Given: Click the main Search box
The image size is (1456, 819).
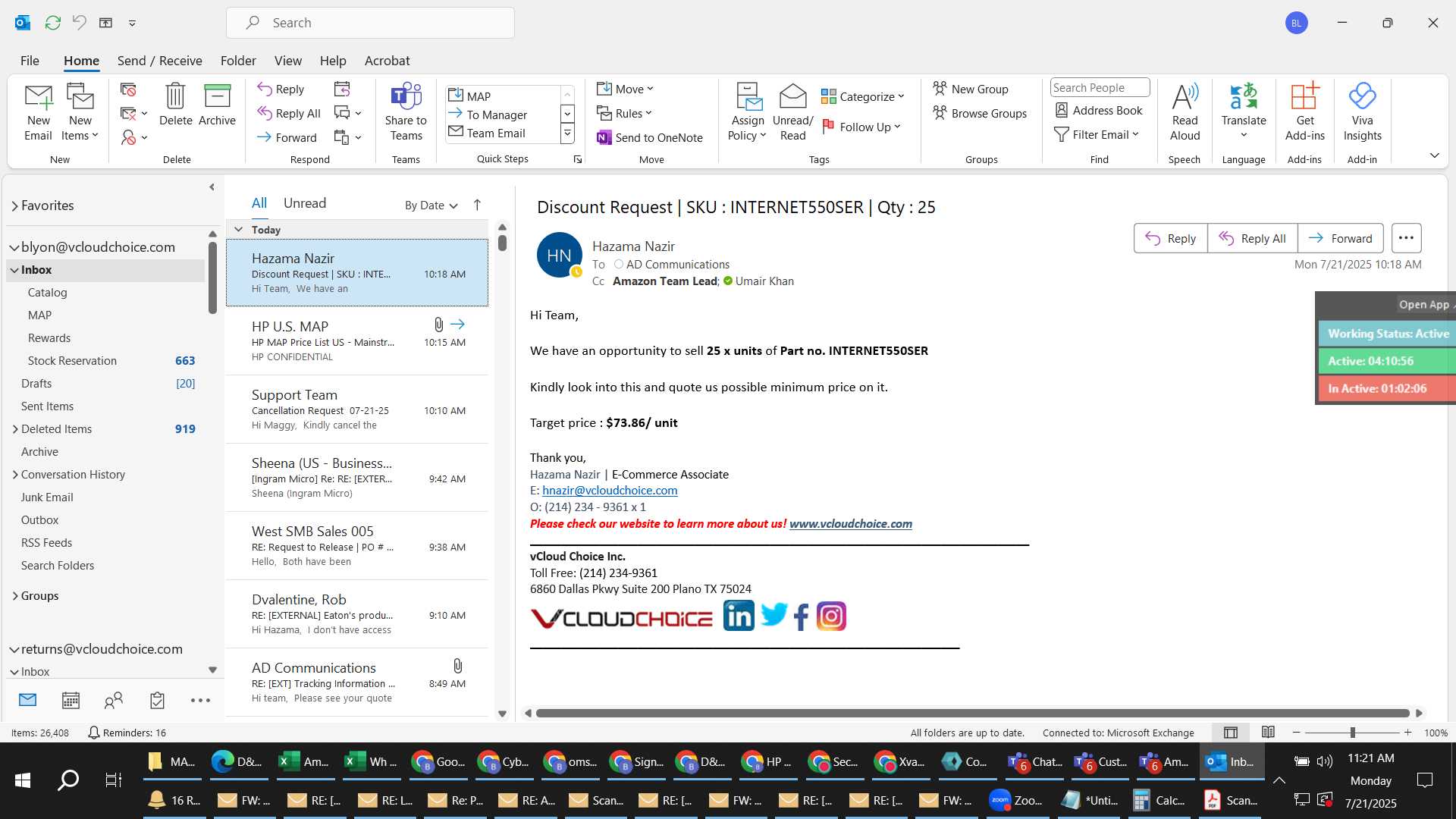Looking at the screenshot, I should 370,23.
